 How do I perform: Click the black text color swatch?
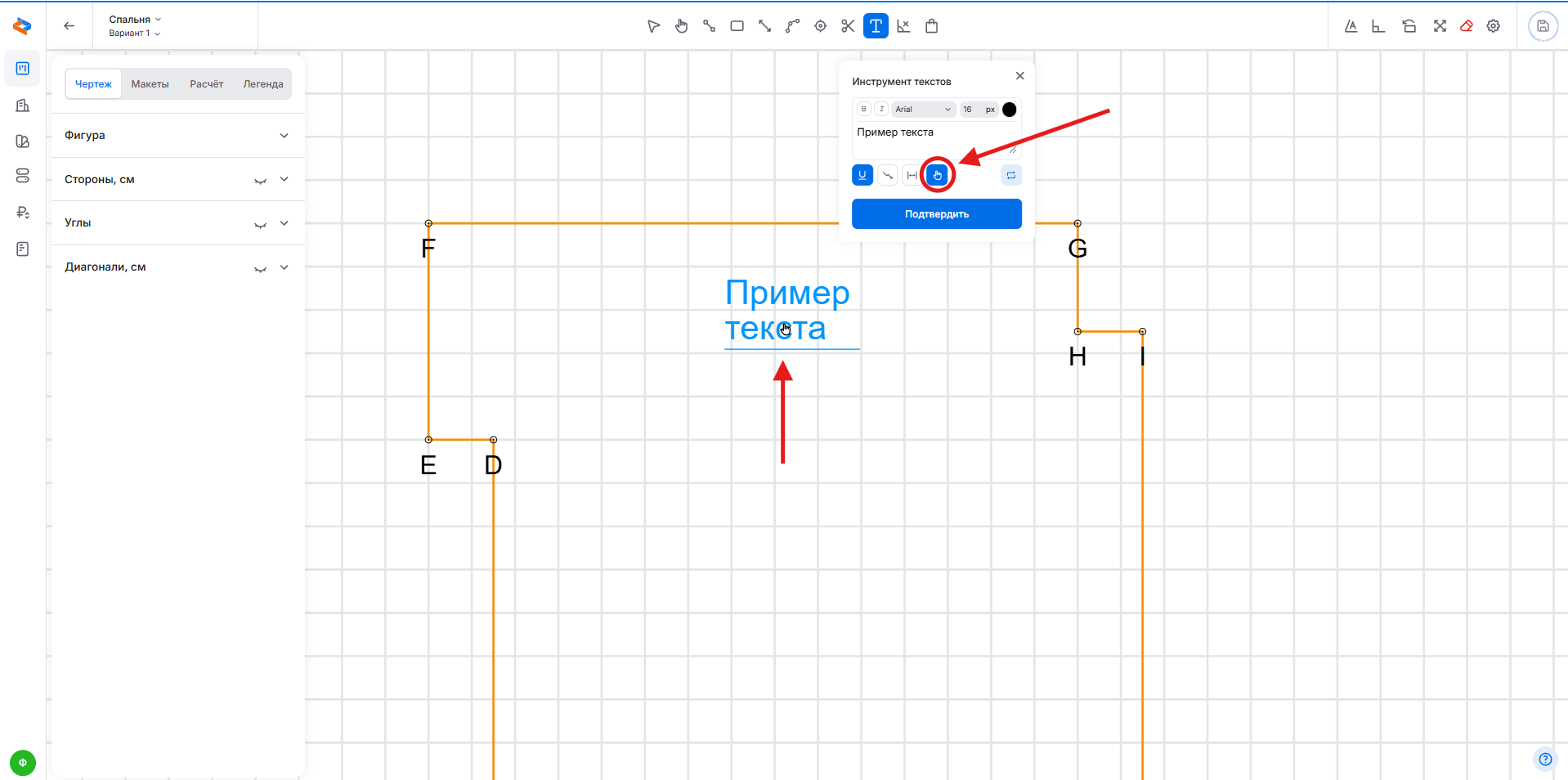1010,110
